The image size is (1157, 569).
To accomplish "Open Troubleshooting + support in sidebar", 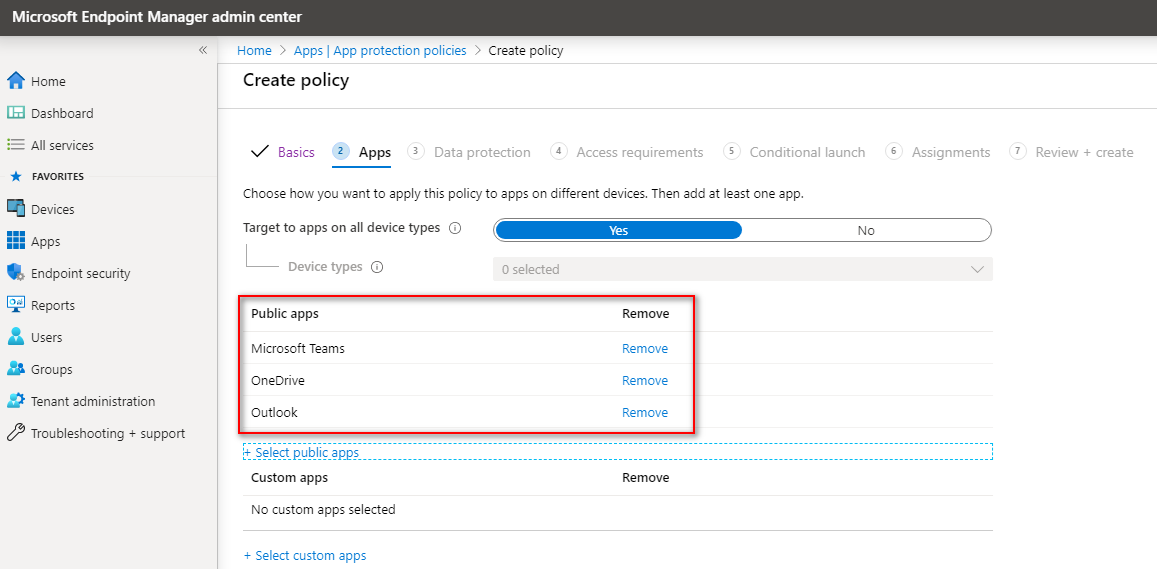I will (x=108, y=433).
